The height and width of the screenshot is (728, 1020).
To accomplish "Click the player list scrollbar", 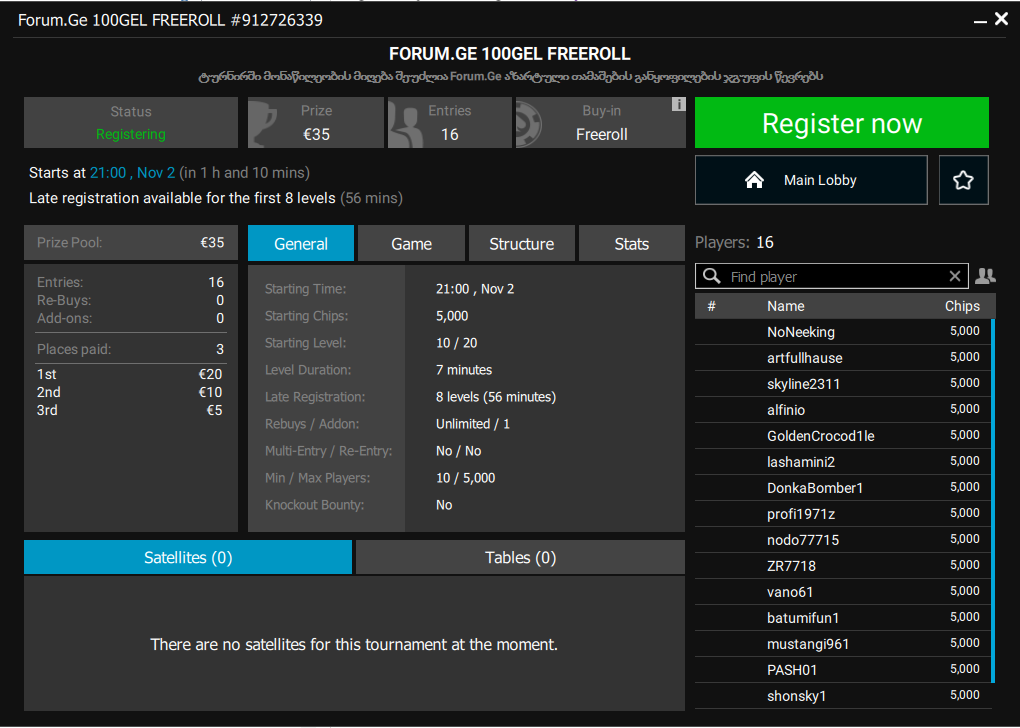I will pyautogui.click(x=993, y=501).
